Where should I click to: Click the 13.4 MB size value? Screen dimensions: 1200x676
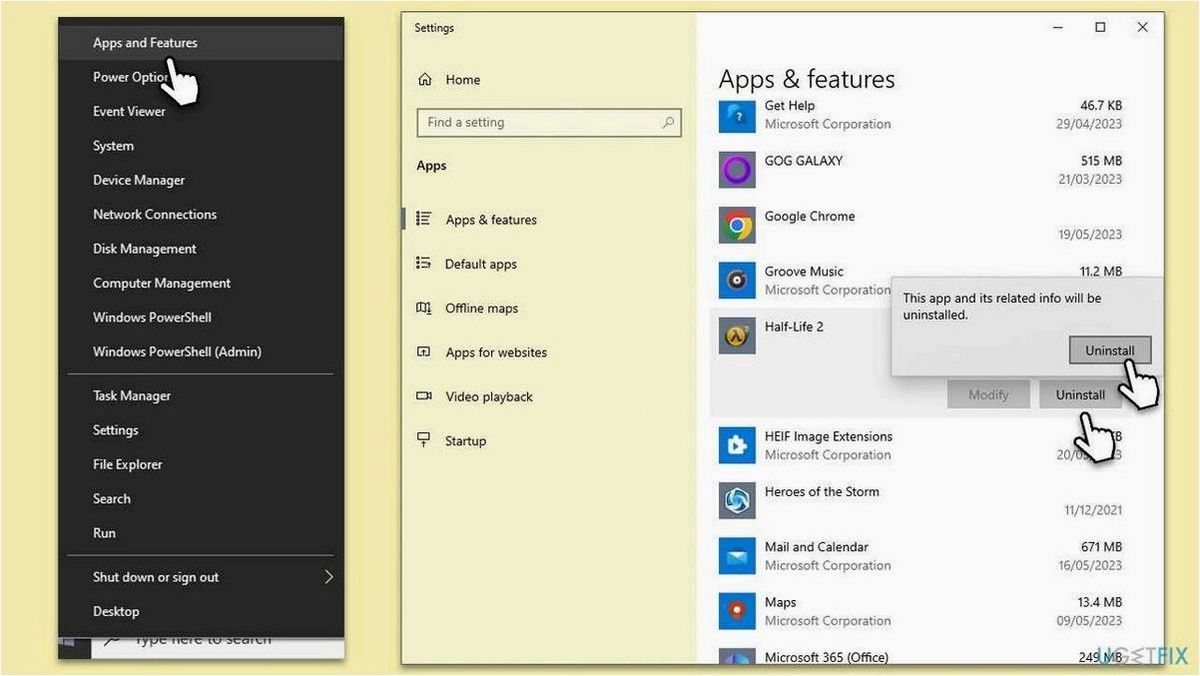(x=1100, y=602)
